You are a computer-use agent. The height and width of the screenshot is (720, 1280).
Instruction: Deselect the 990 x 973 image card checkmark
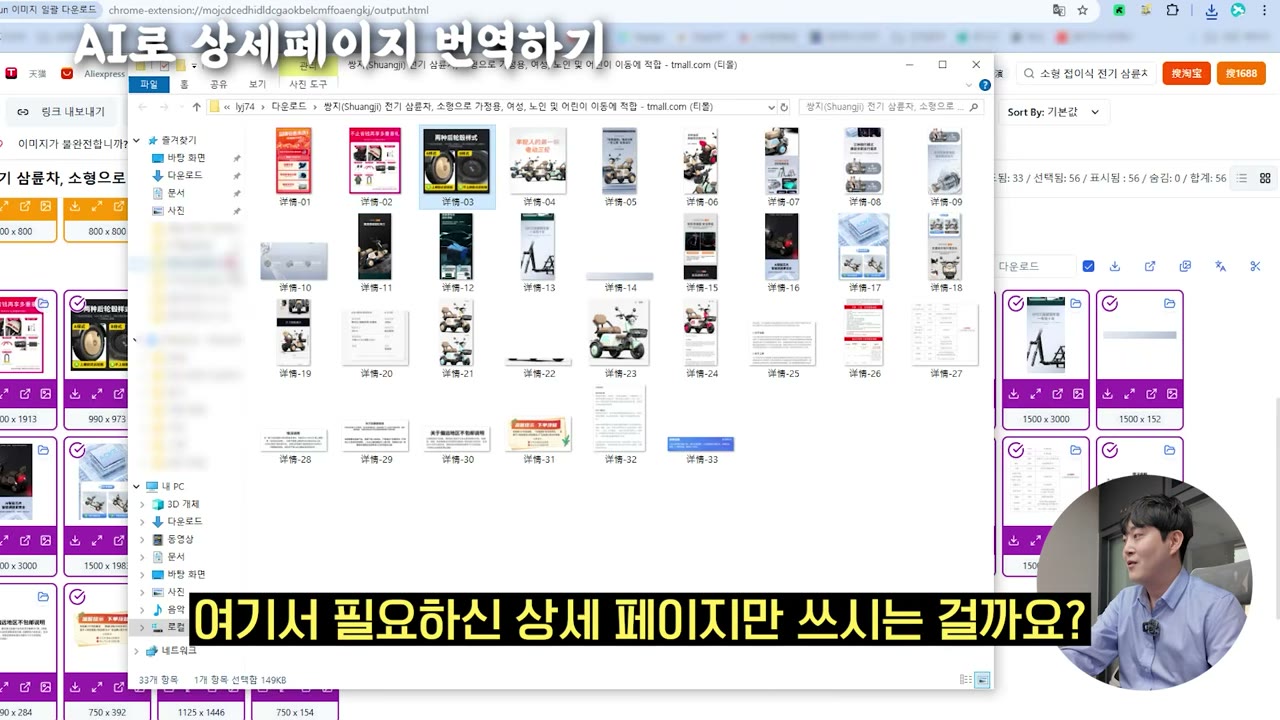pos(77,304)
